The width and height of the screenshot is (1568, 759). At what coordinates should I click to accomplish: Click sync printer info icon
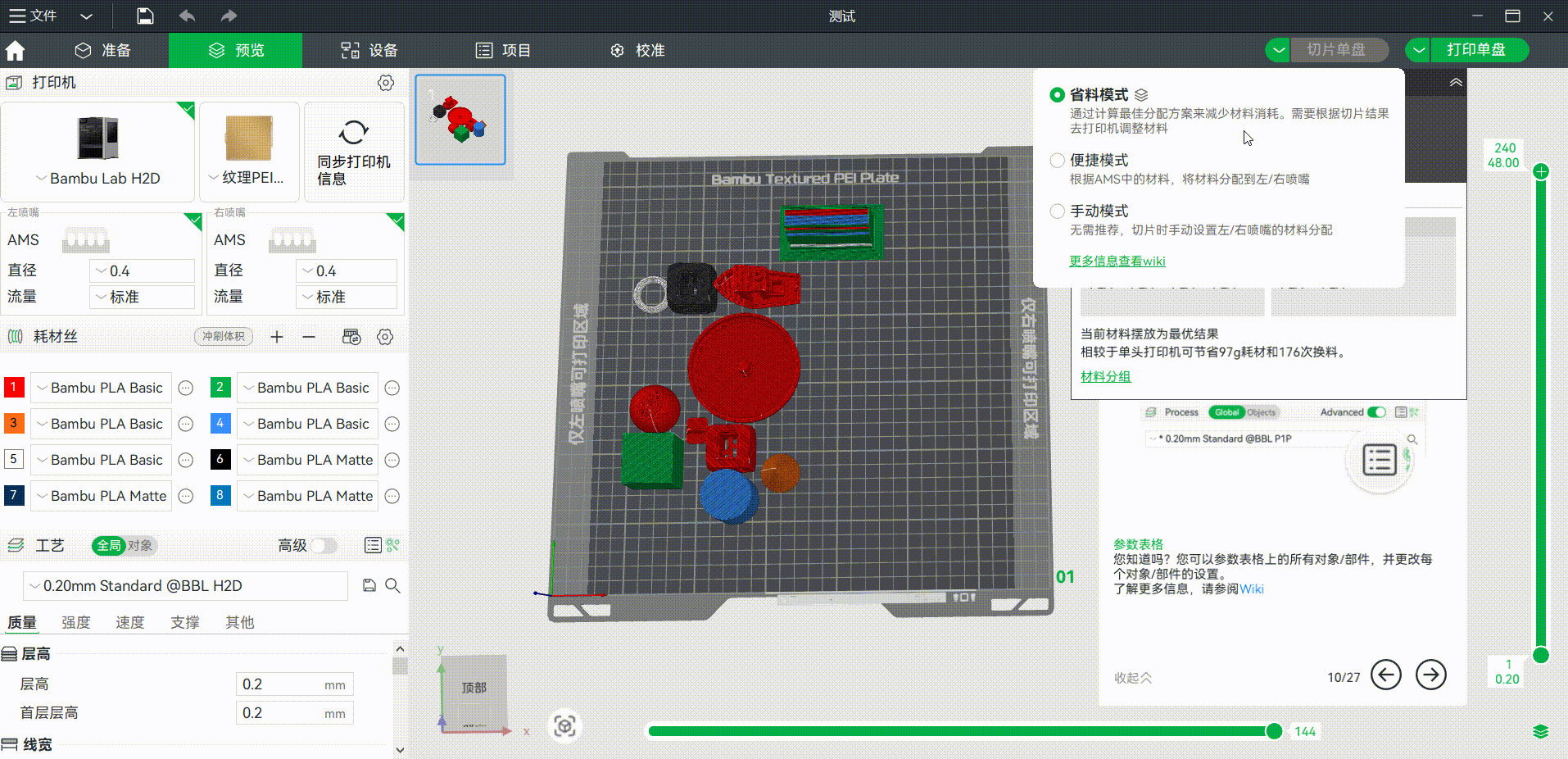coord(354,132)
